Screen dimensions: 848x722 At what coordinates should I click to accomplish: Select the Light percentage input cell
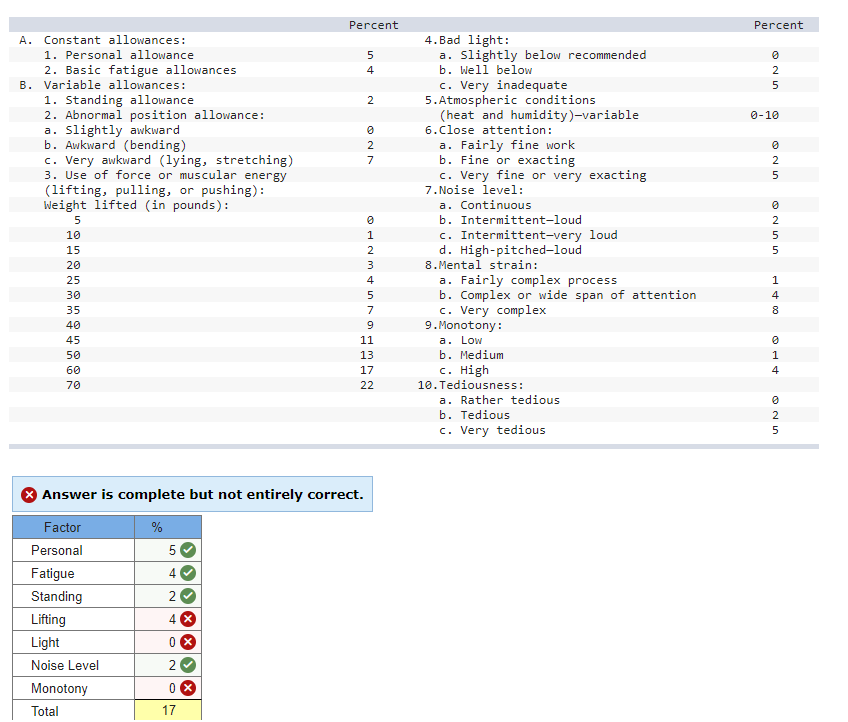point(168,642)
